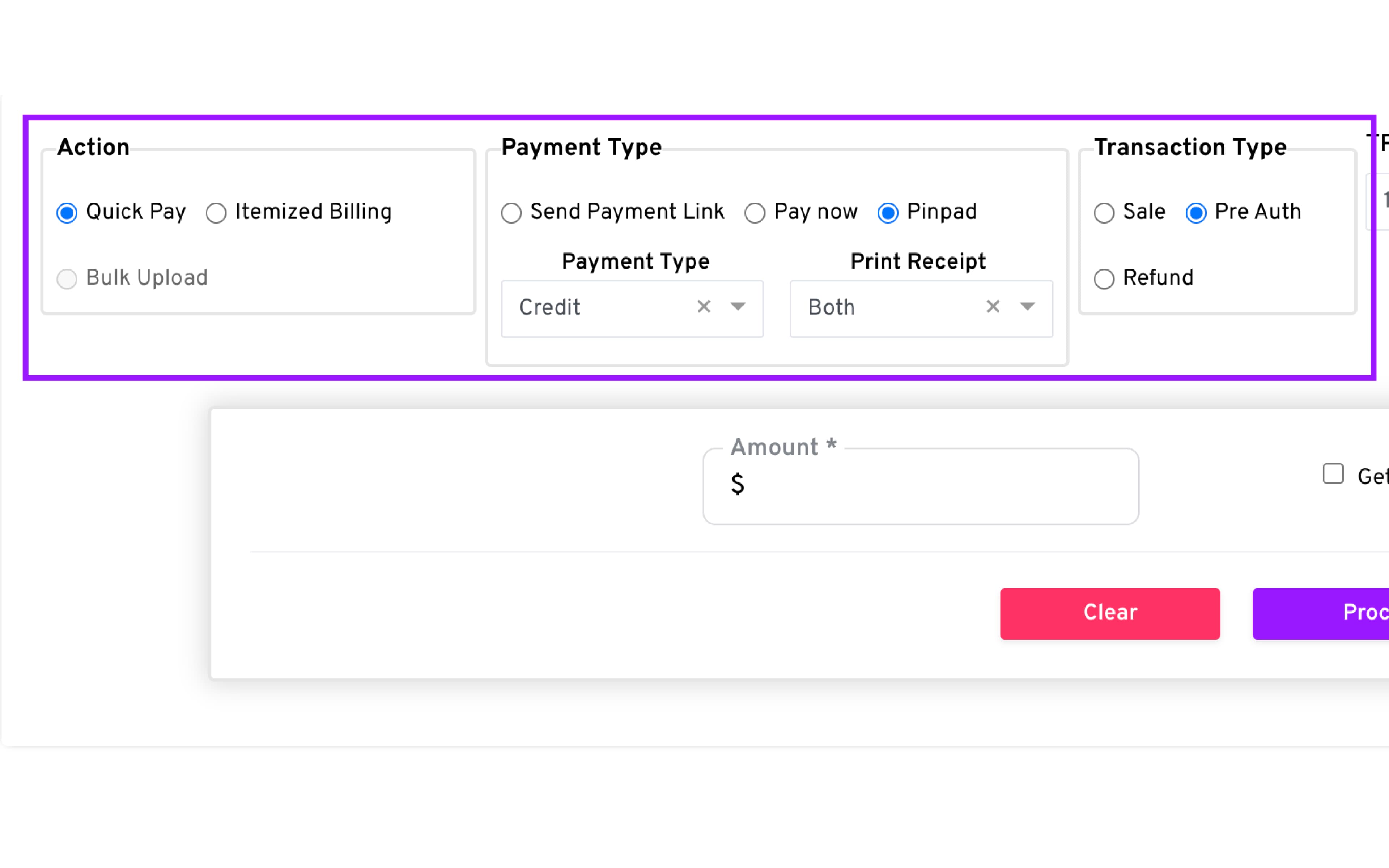Clear the Both print receipt selection

click(993, 307)
